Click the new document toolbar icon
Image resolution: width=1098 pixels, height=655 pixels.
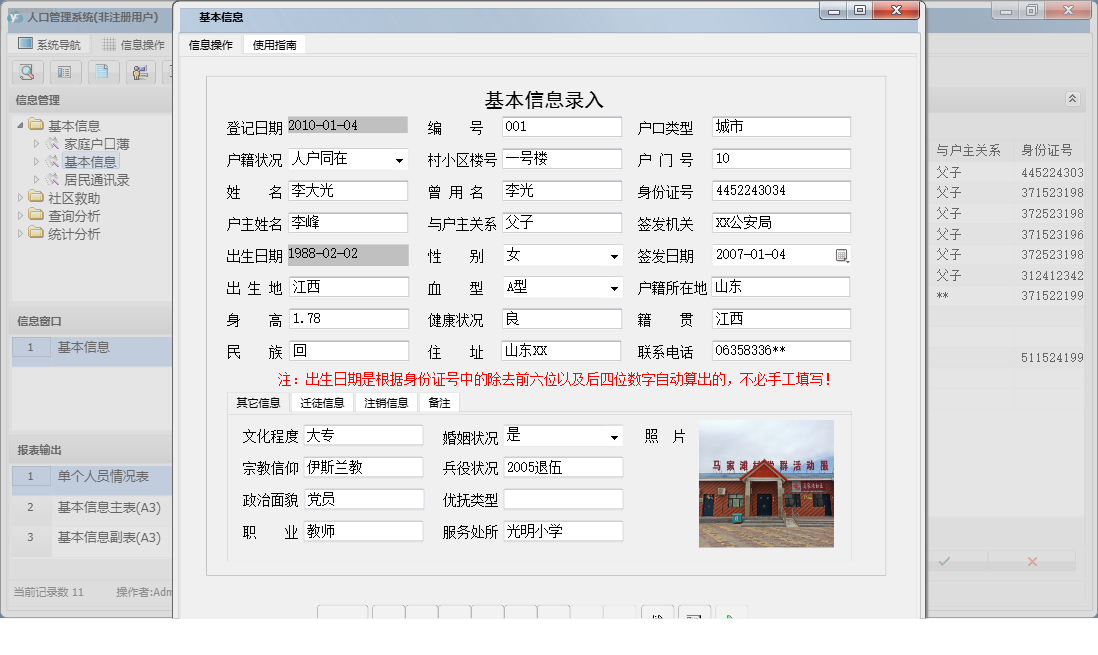(101, 72)
